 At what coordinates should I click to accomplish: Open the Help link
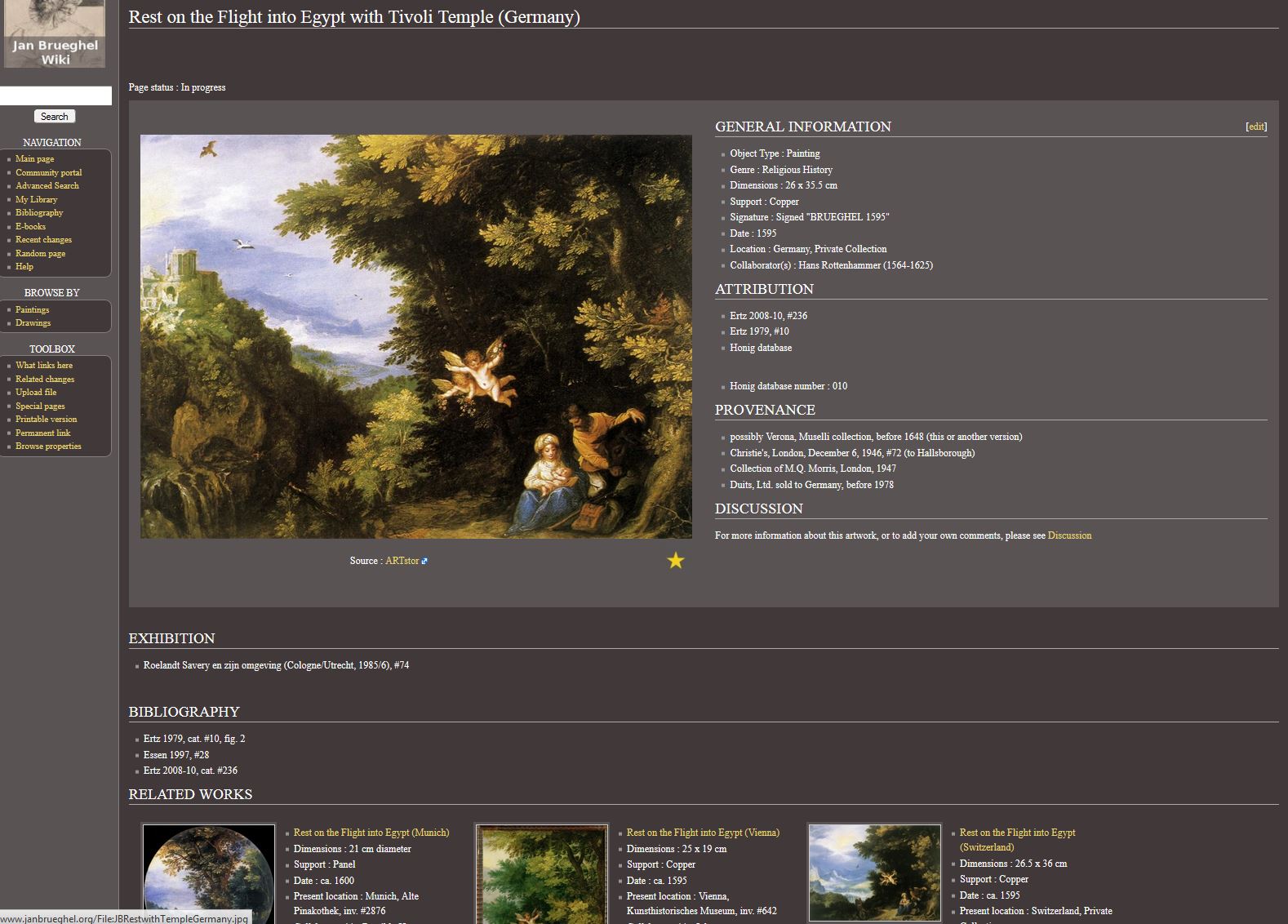click(x=24, y=267)
